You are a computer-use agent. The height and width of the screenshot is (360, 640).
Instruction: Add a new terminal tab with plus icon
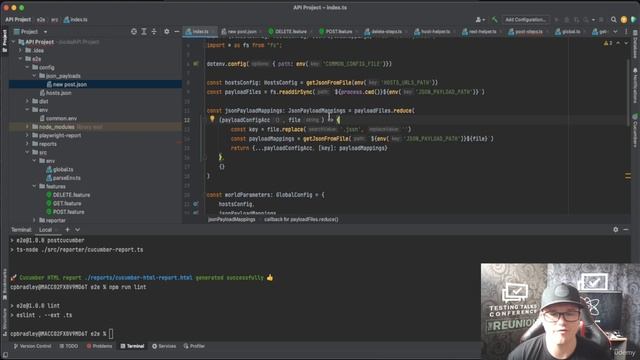[67, 229]
